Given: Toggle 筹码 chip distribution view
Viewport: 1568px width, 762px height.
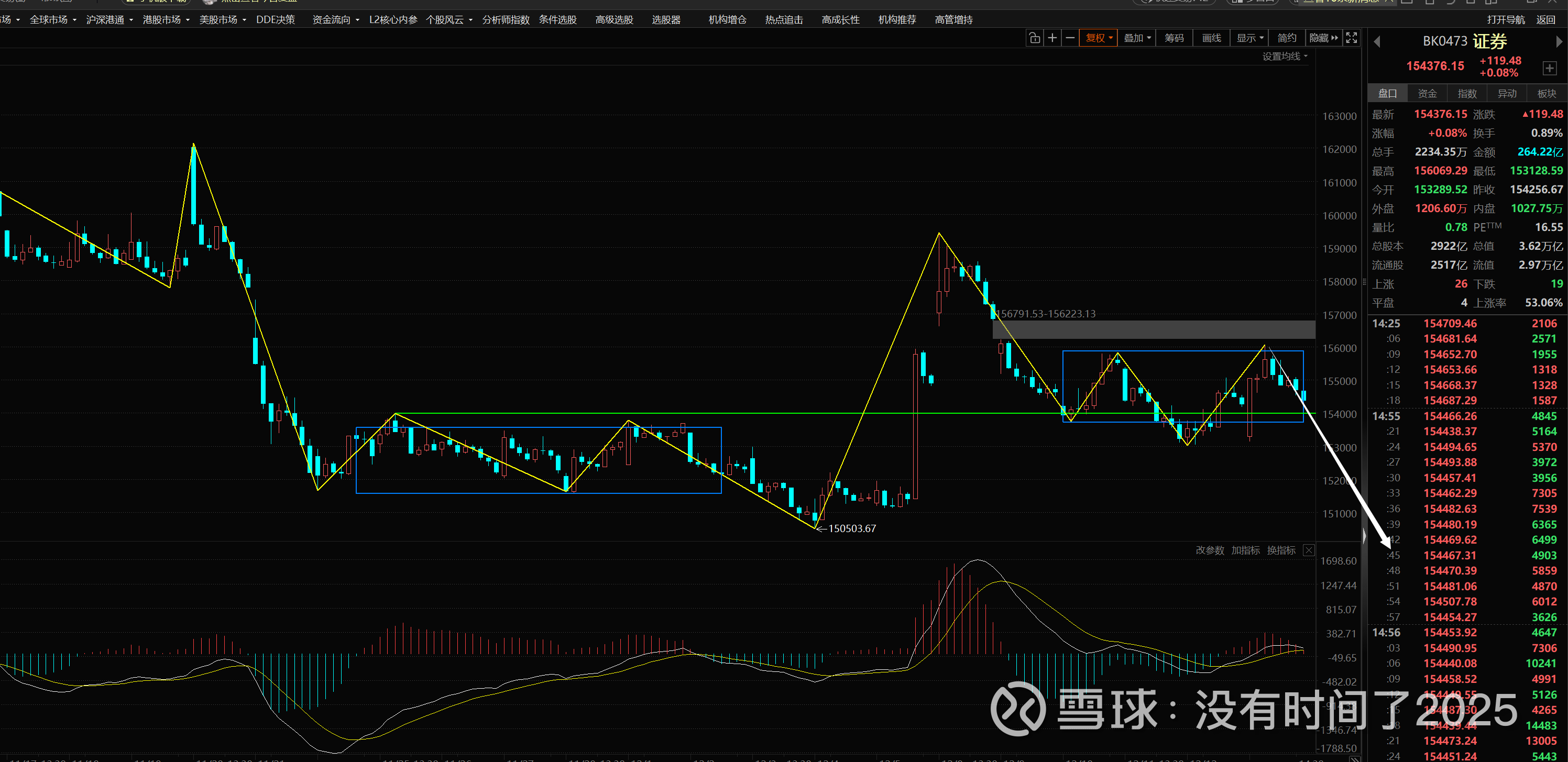Looking at the screenshot, I should click(x=1174, y=38).
